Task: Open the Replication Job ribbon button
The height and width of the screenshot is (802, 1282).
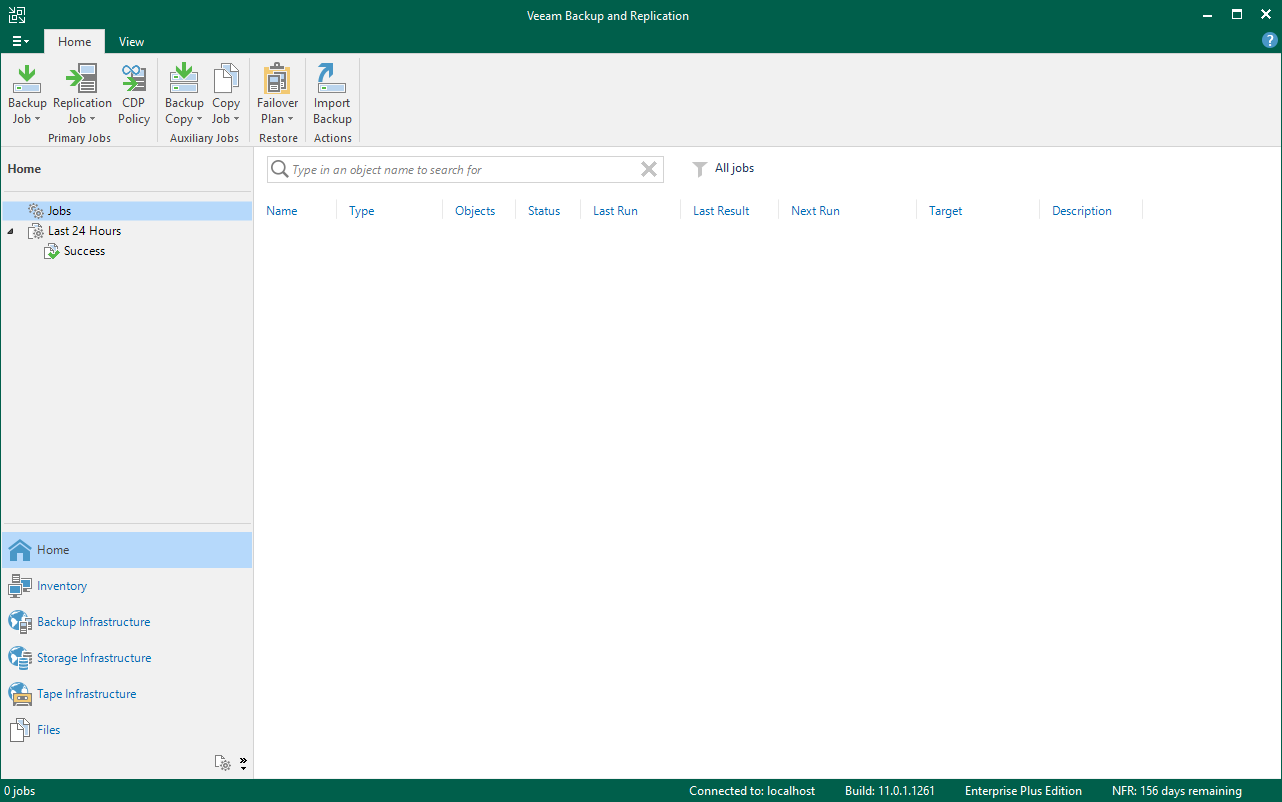Action: (x=82, y=80)
